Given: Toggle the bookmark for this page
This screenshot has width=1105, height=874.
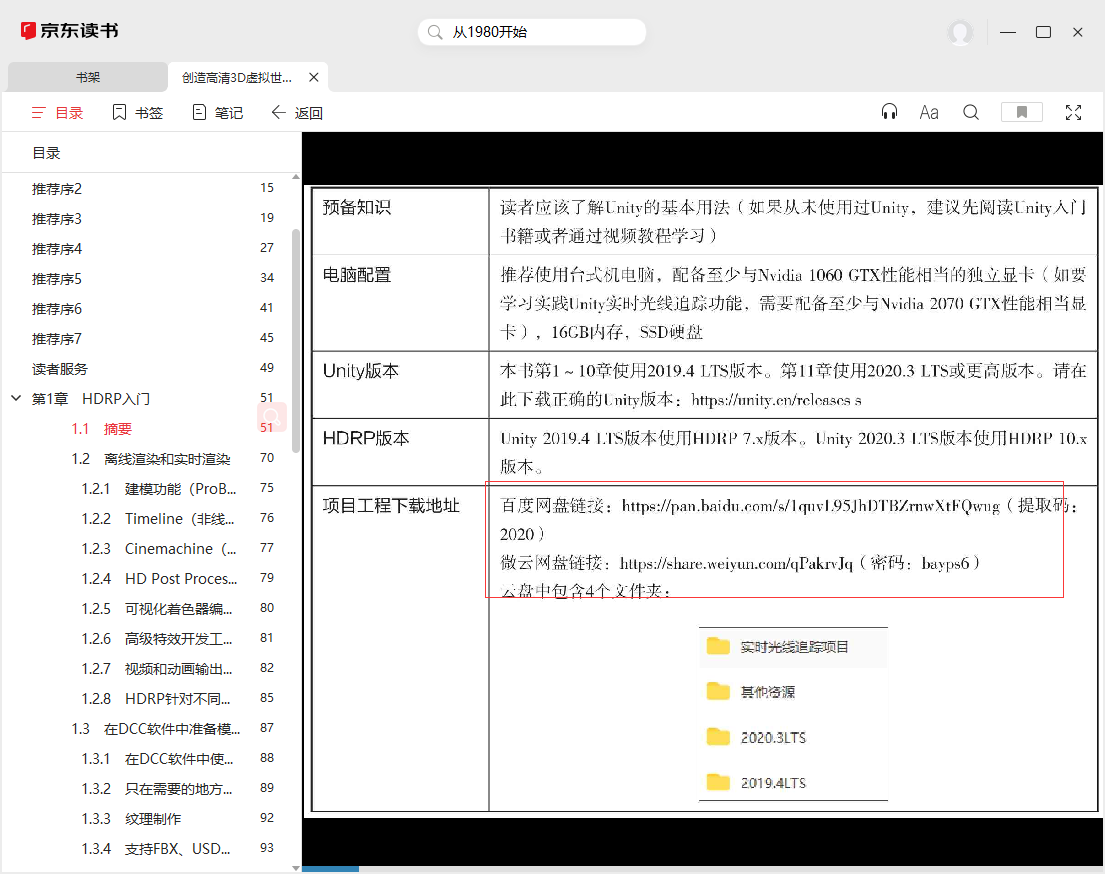Looking at the screenshot, I should [x=1022, y=112].
